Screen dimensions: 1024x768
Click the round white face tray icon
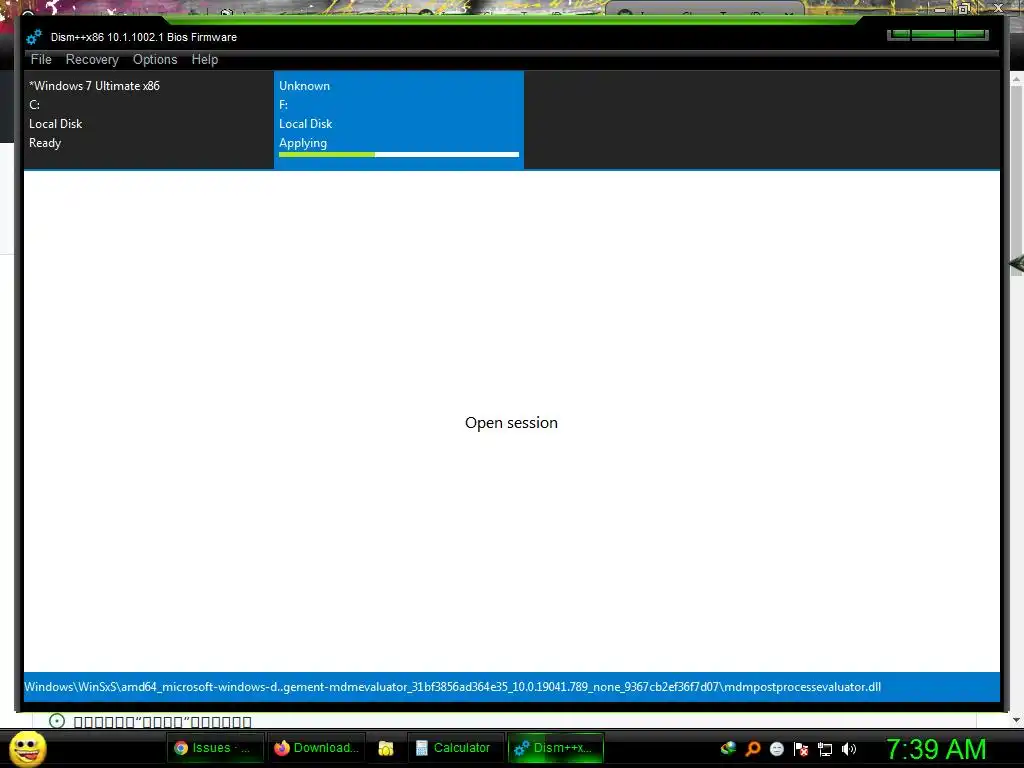pos(776,749)
